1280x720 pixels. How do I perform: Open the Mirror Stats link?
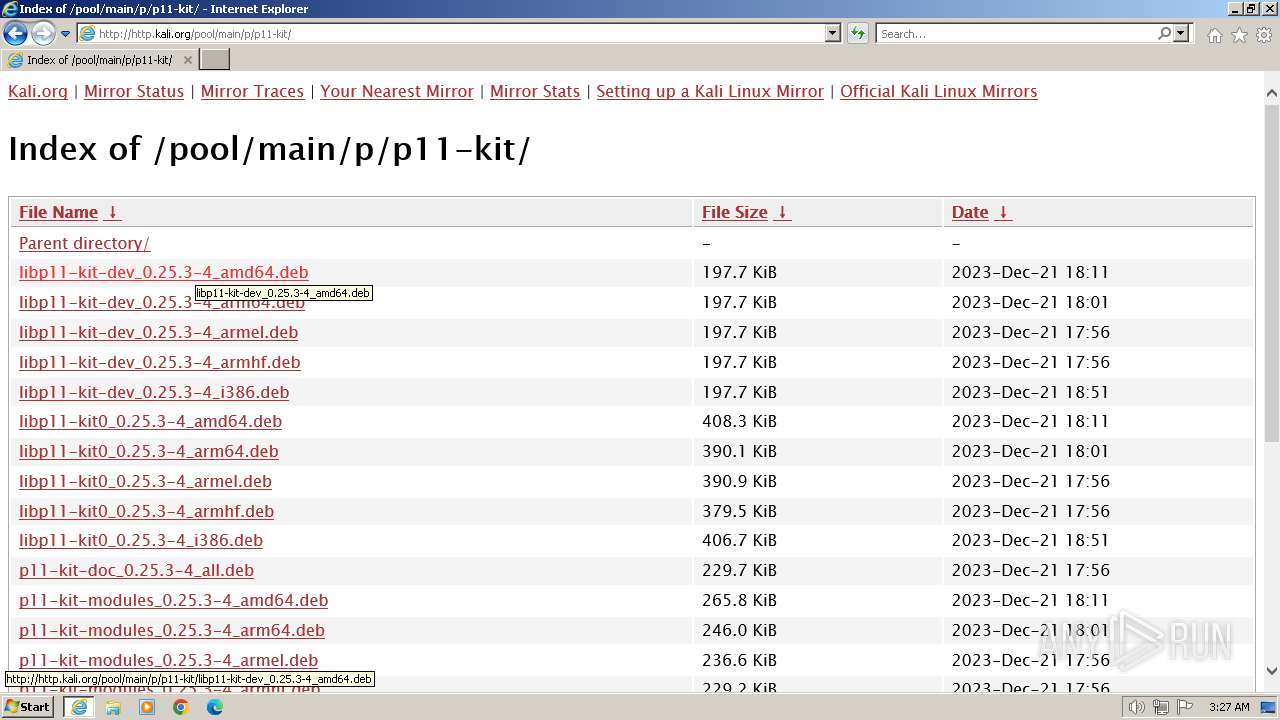[x=535, y=91]
